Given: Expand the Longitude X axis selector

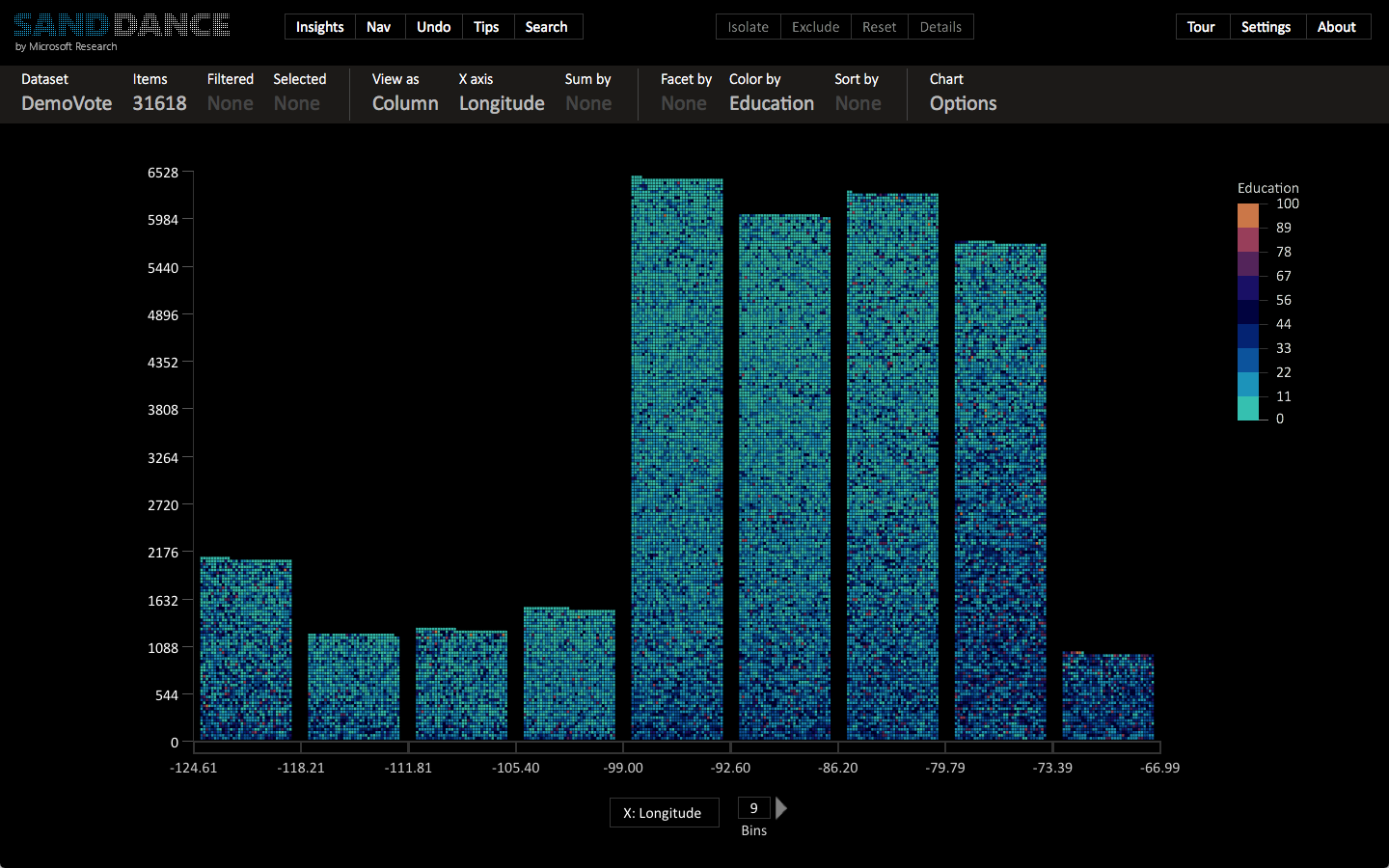Looking at the screenshot, I should tap(502, 103).
